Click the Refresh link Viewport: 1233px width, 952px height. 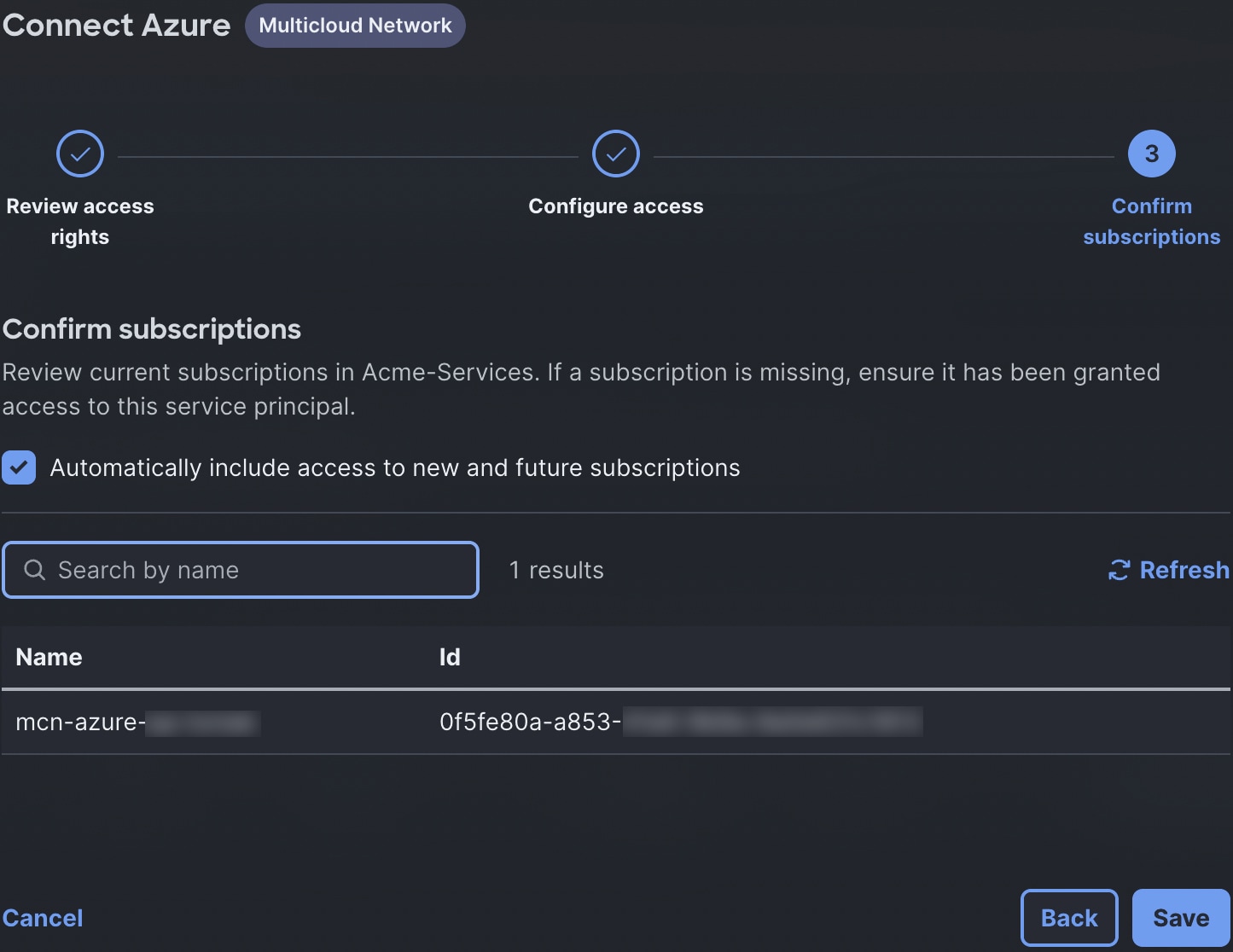click(1168, 570)
